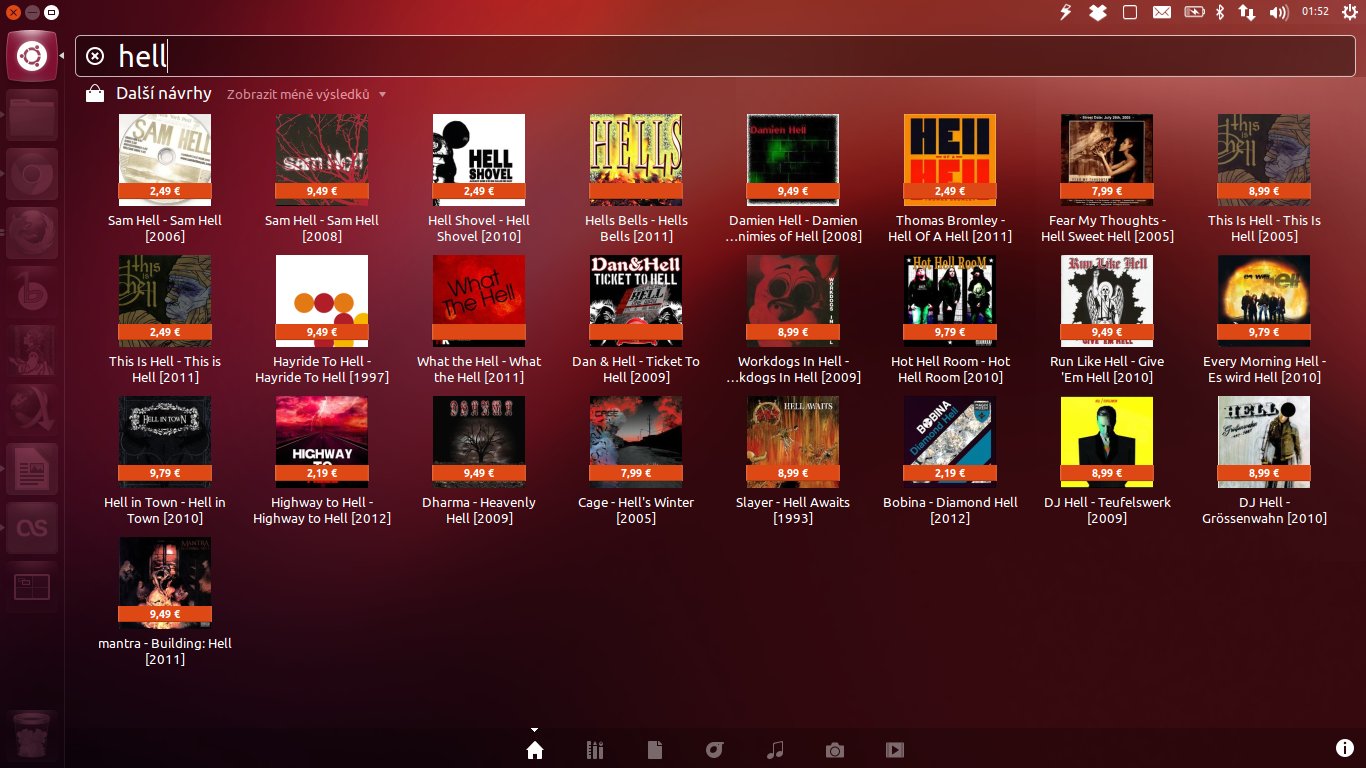Open the mail indicator envelope icon
Viewport: 1366px width, 768px height.
coord(1161,12)
